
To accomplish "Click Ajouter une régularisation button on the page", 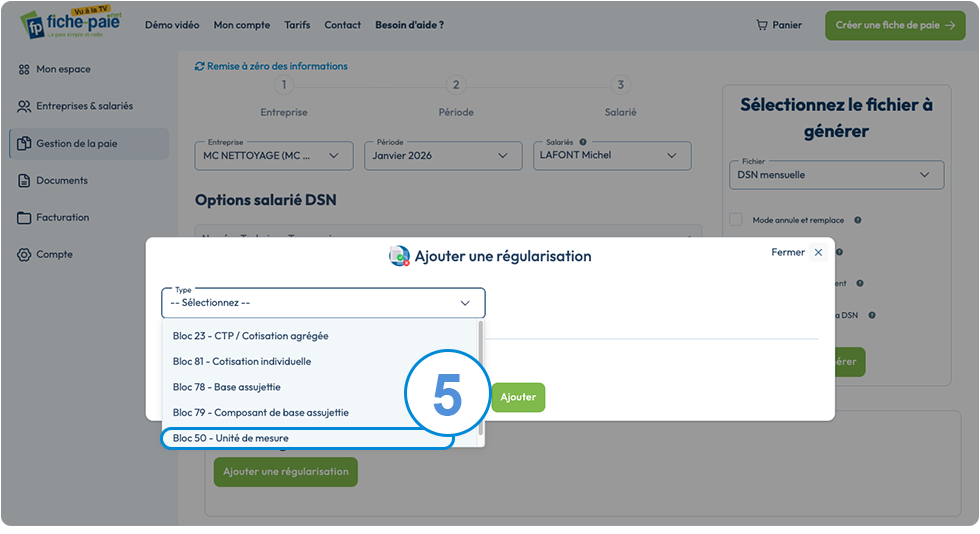I will coord(286,471).
